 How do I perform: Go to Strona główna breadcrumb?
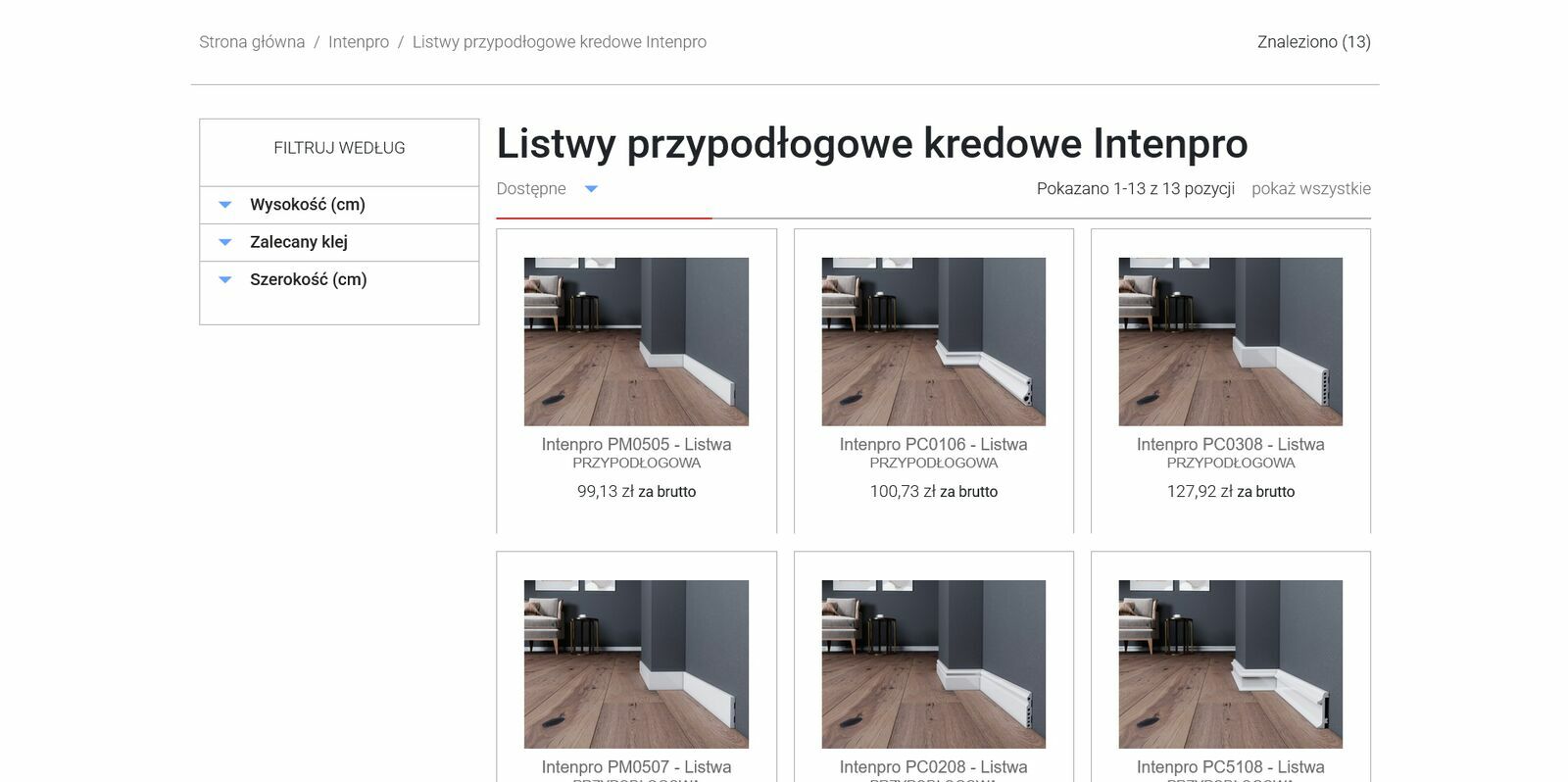click(x=252, y=42)
